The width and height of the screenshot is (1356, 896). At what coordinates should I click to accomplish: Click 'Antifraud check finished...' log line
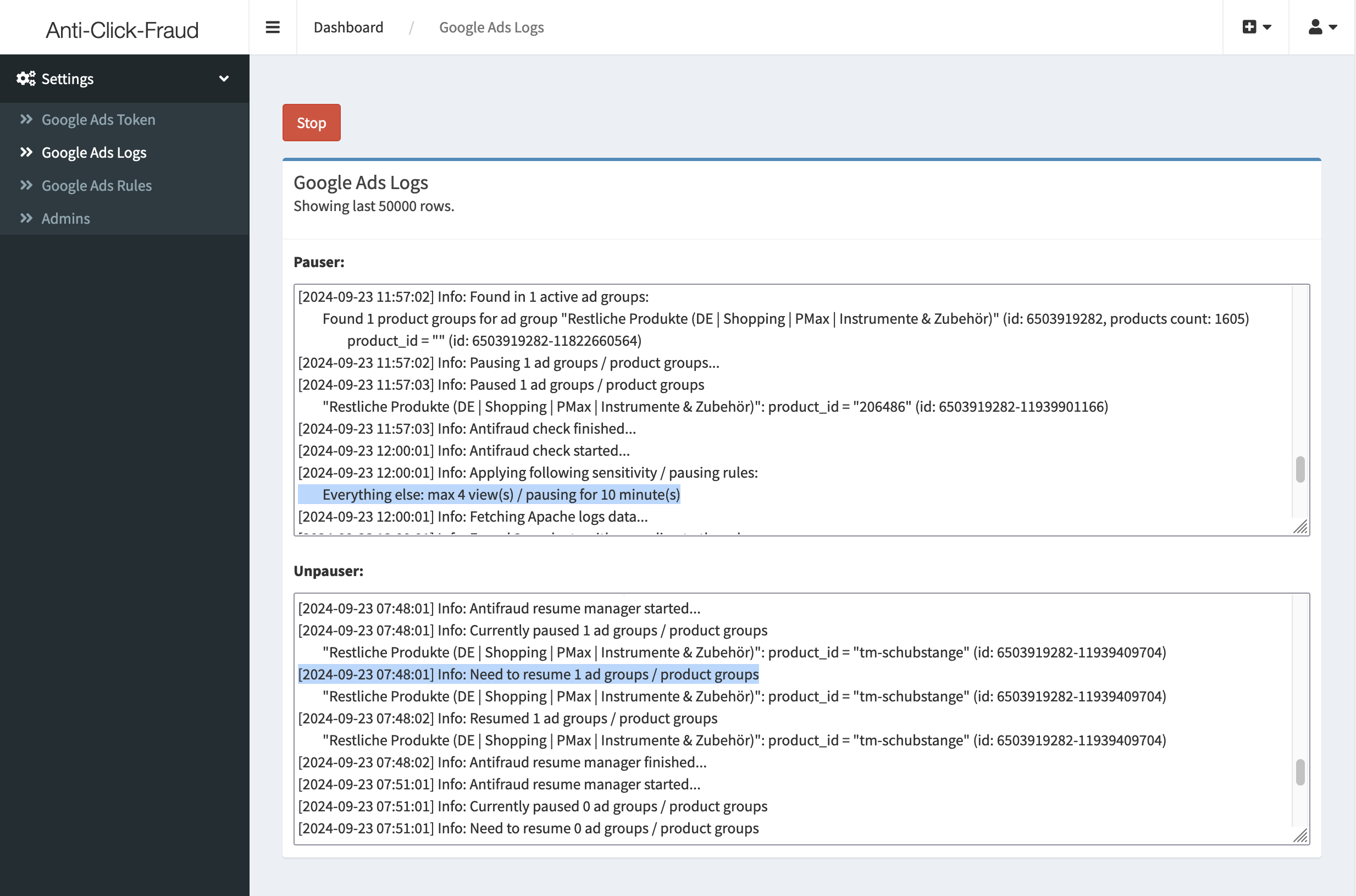[x=467, y=429]
